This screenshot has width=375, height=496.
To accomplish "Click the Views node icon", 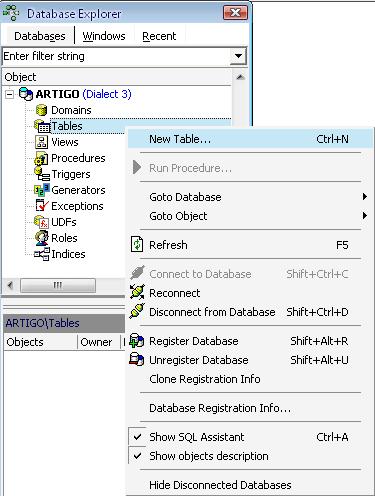I will click(x=41, y=142).
